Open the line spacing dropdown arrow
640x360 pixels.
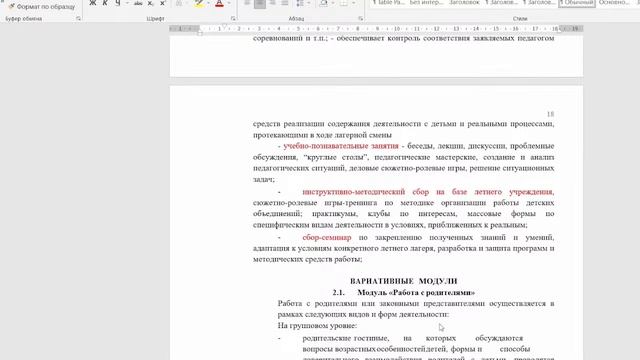pos(309,3)
